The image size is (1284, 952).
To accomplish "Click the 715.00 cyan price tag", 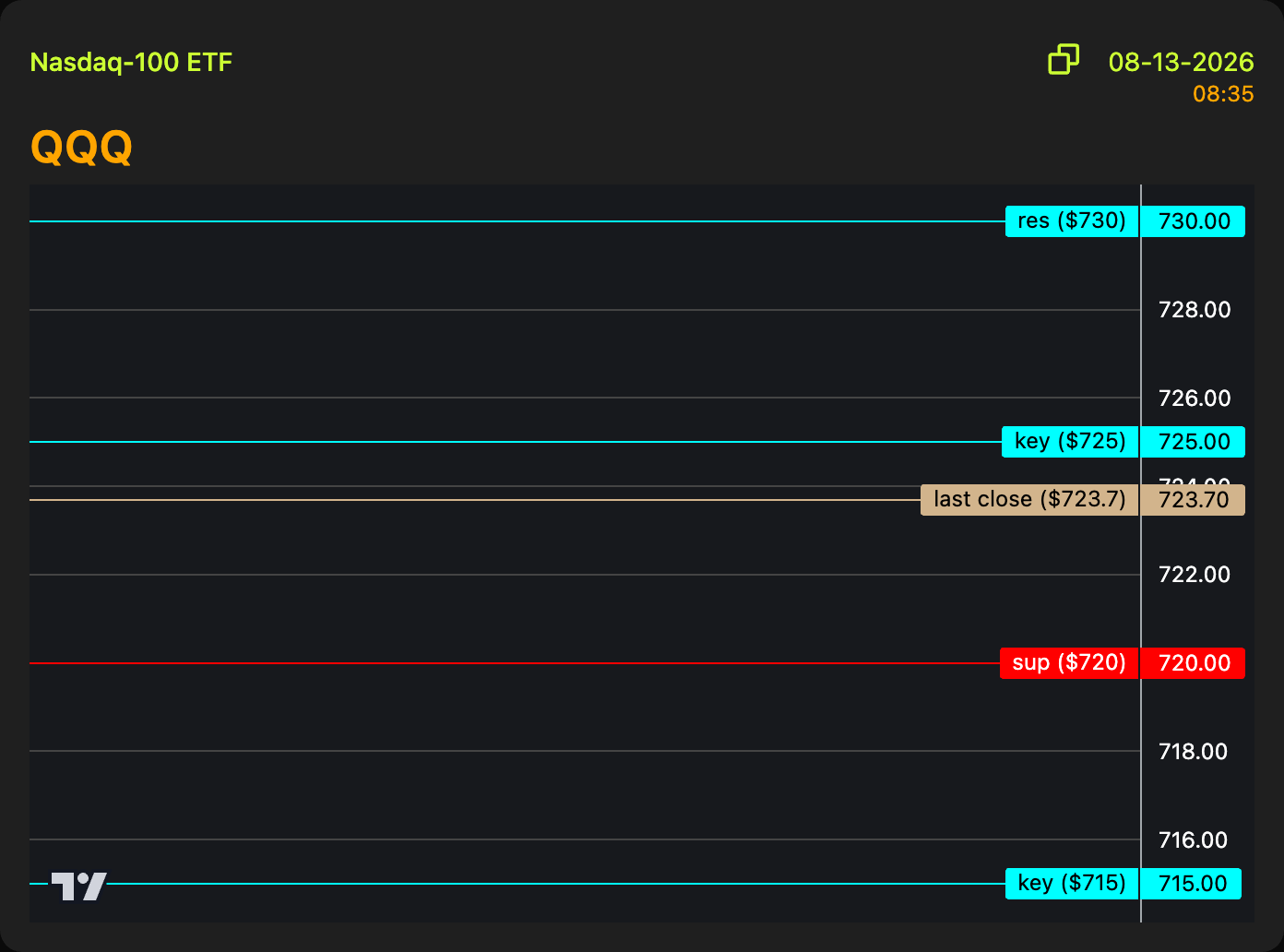I will pyautogui.click(x=1192, y=884).
